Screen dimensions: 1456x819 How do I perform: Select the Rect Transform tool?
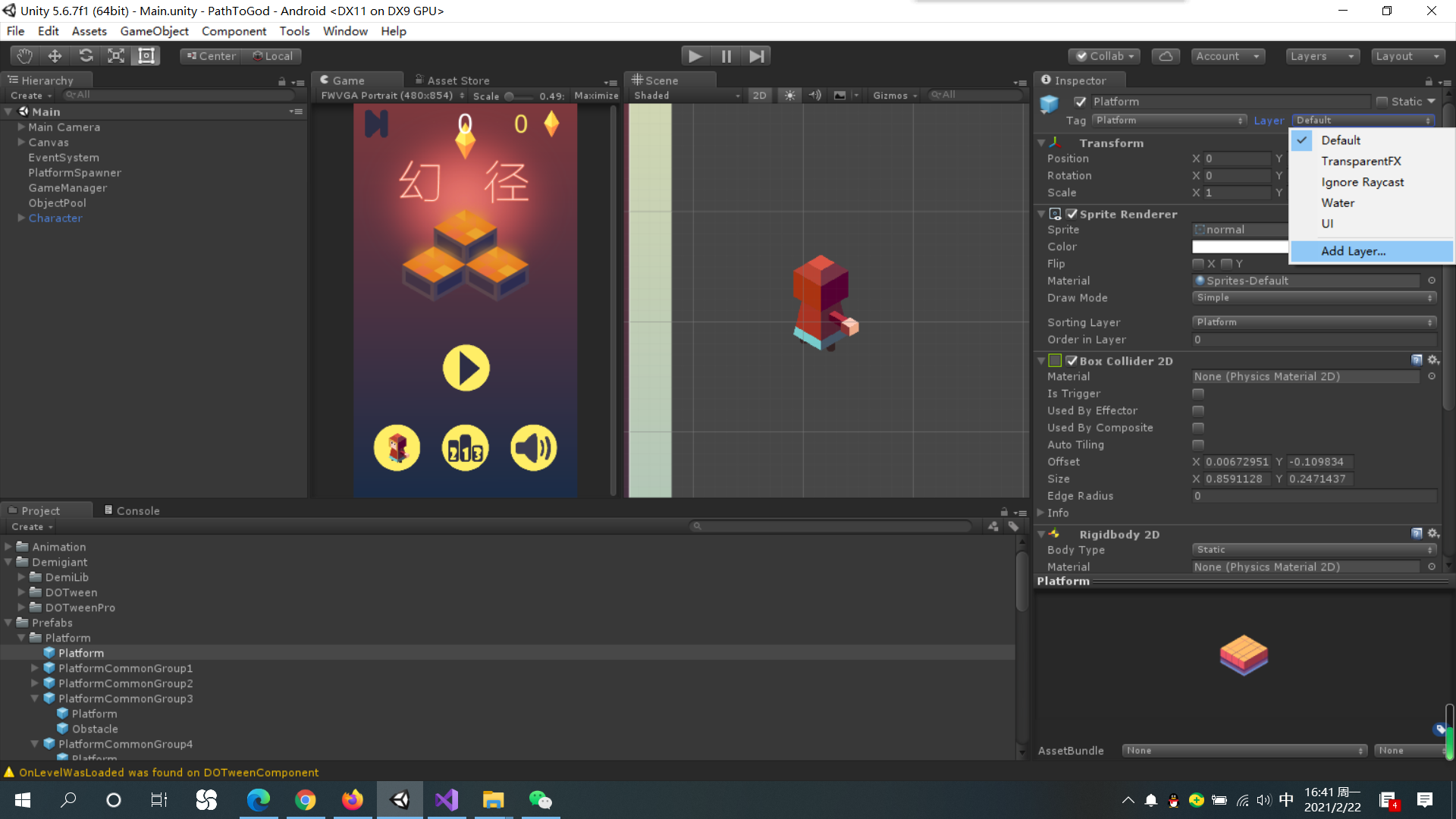tap(146, 55)
